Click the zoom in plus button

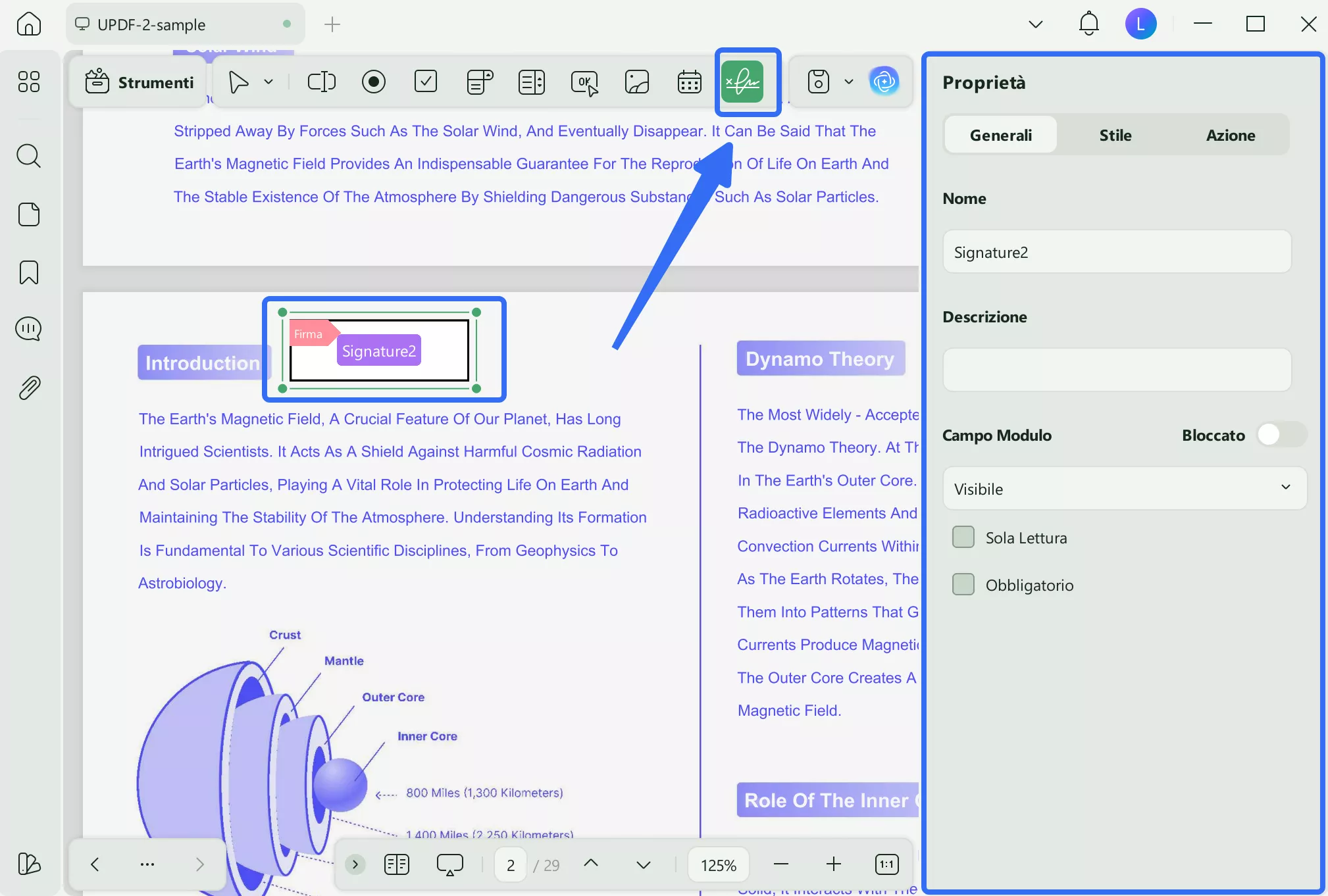[833, 864]
